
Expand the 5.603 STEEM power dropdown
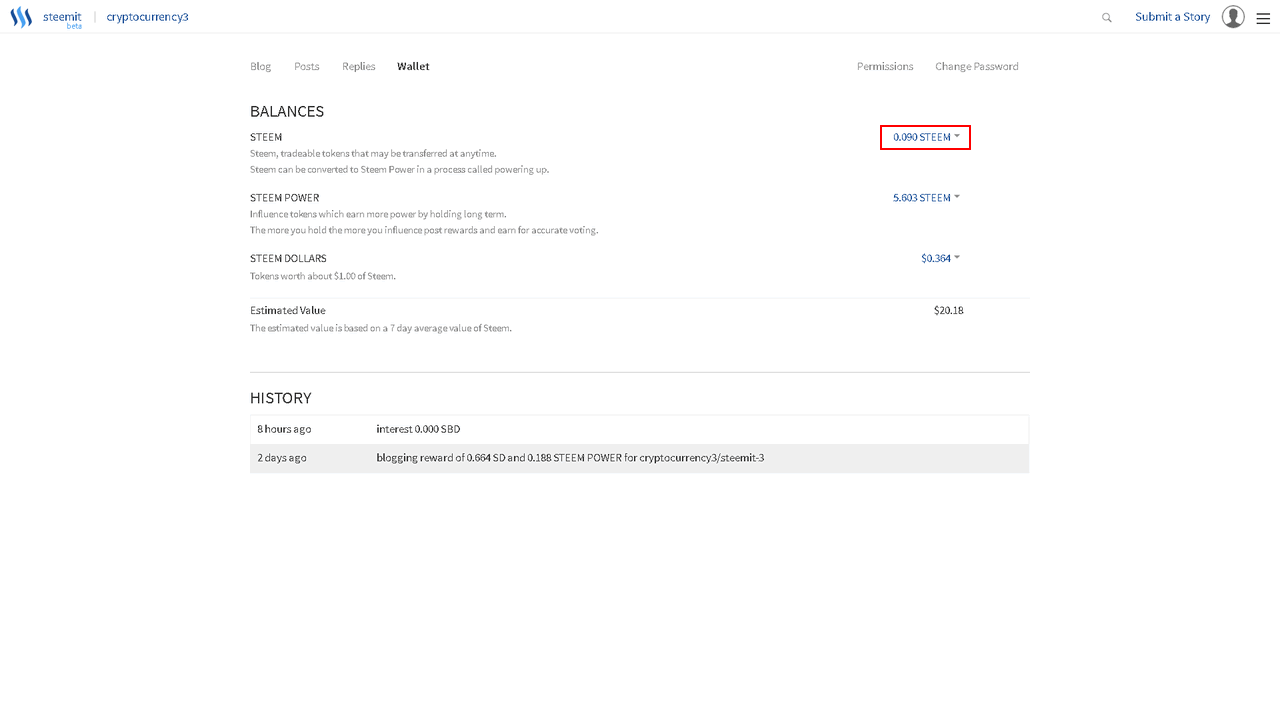pos(926,198)
